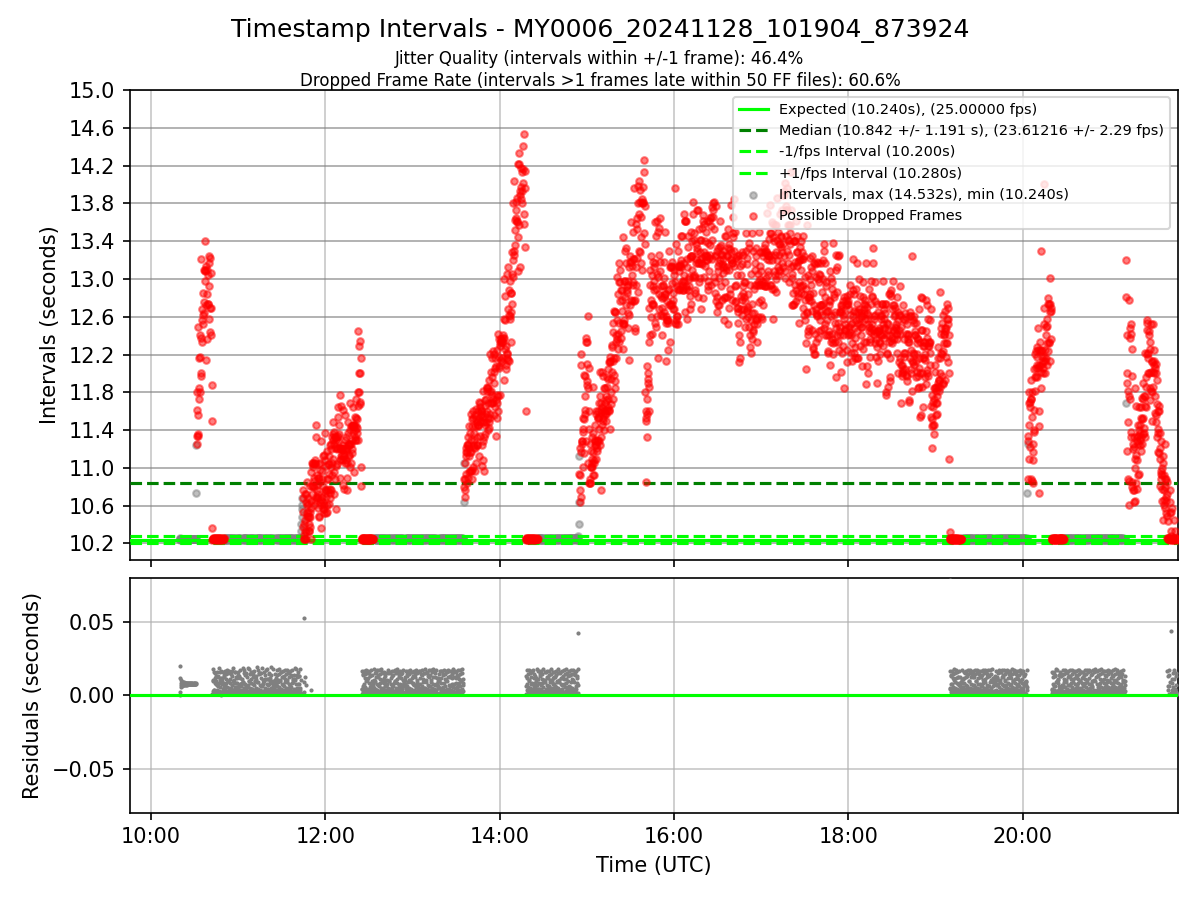Click the '20:00' x-axis tick label
1200x900 pixels.
click(x=1022, y=837)
